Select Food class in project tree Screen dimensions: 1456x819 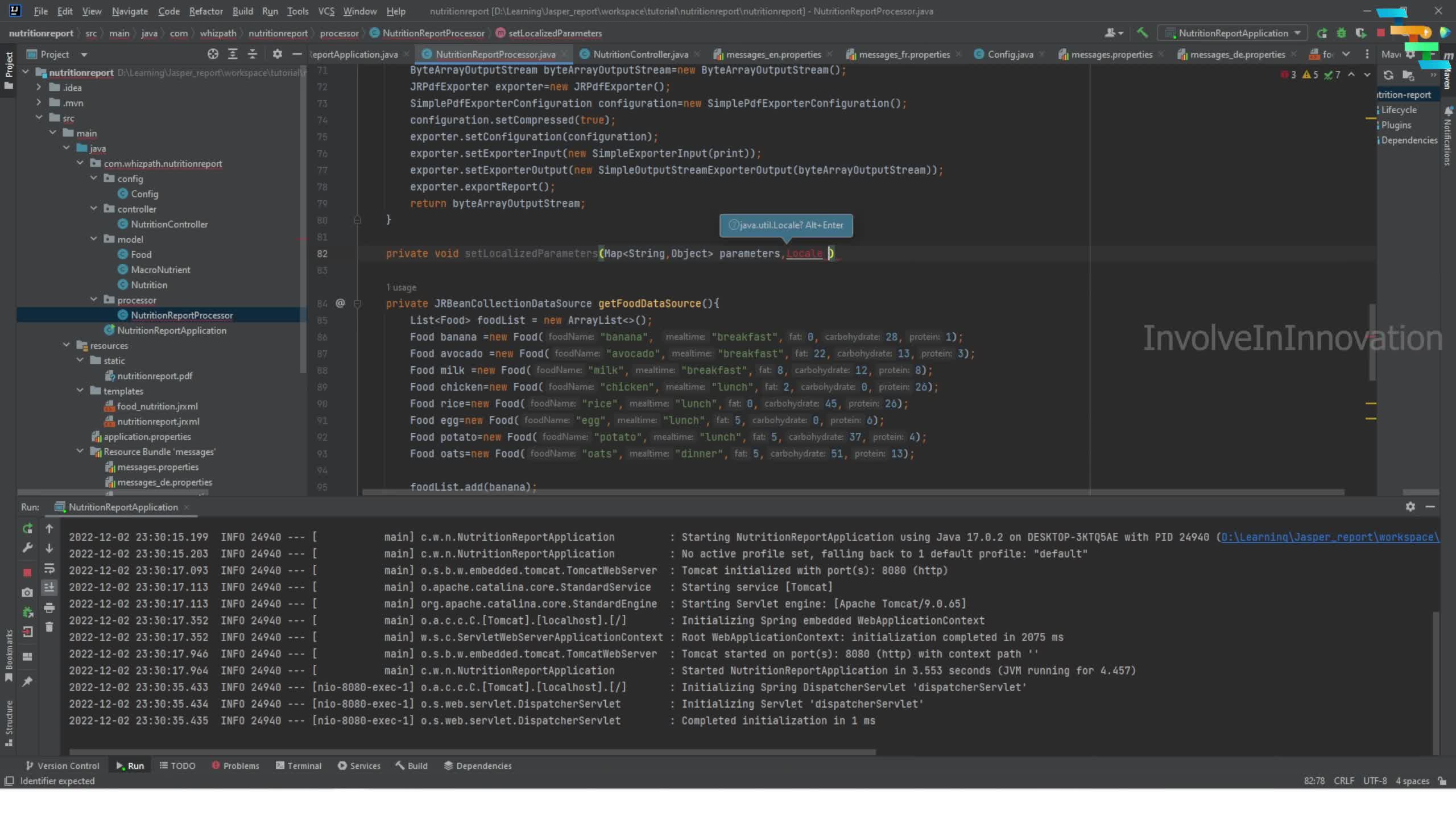click(x=141, y=254)
